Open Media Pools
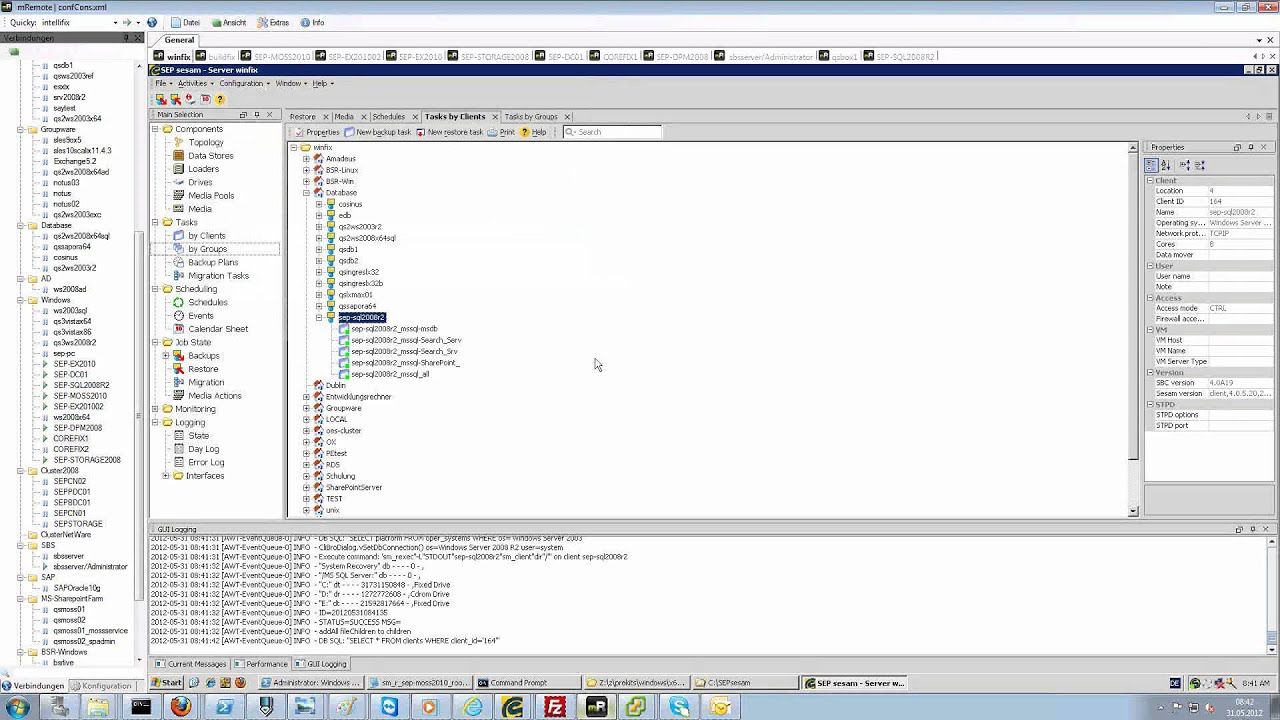This screenshot has width=1280, height=720. click(x=211, y=196)
